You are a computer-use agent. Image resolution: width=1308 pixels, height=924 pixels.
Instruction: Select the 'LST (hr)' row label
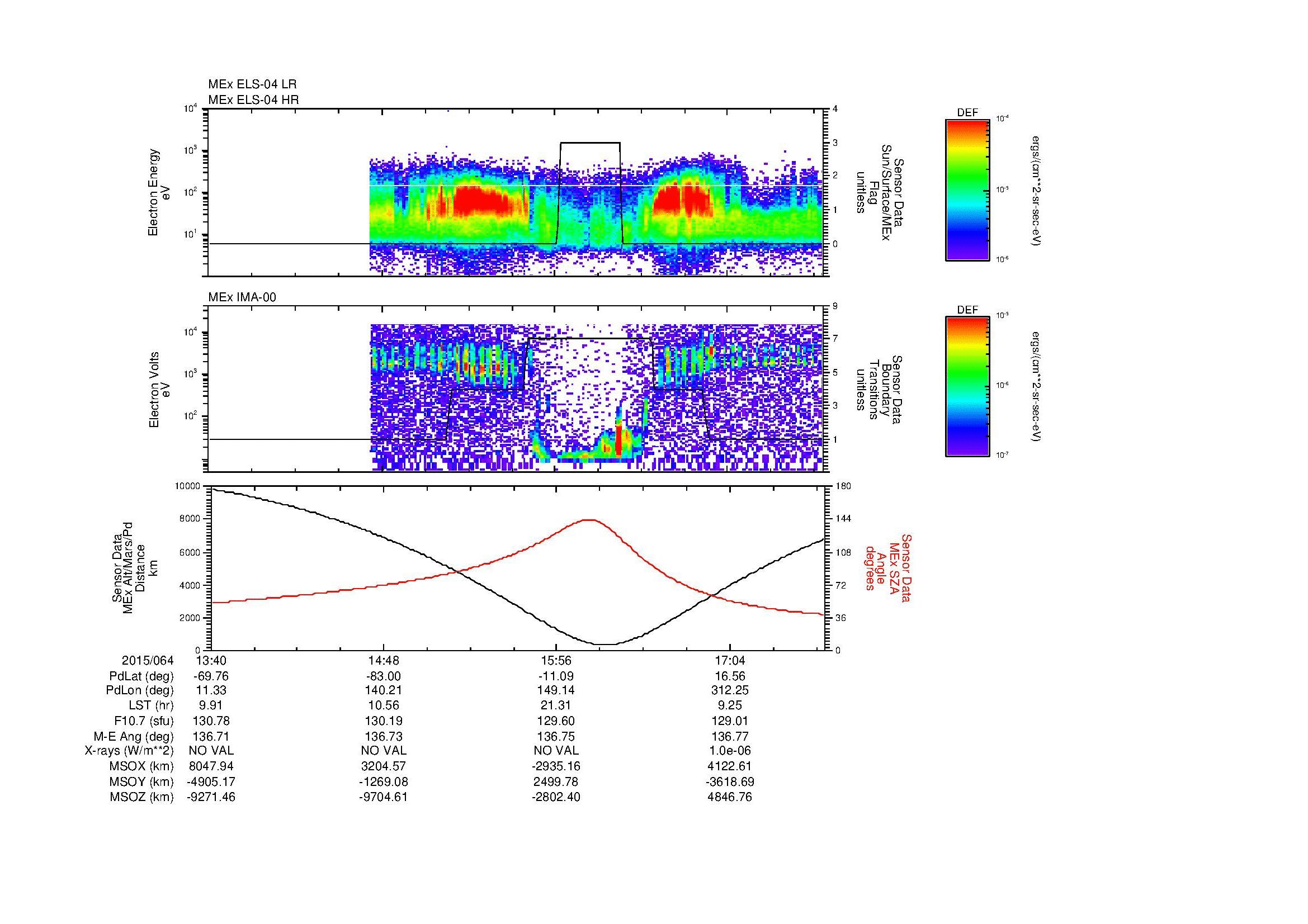point(152,706)
